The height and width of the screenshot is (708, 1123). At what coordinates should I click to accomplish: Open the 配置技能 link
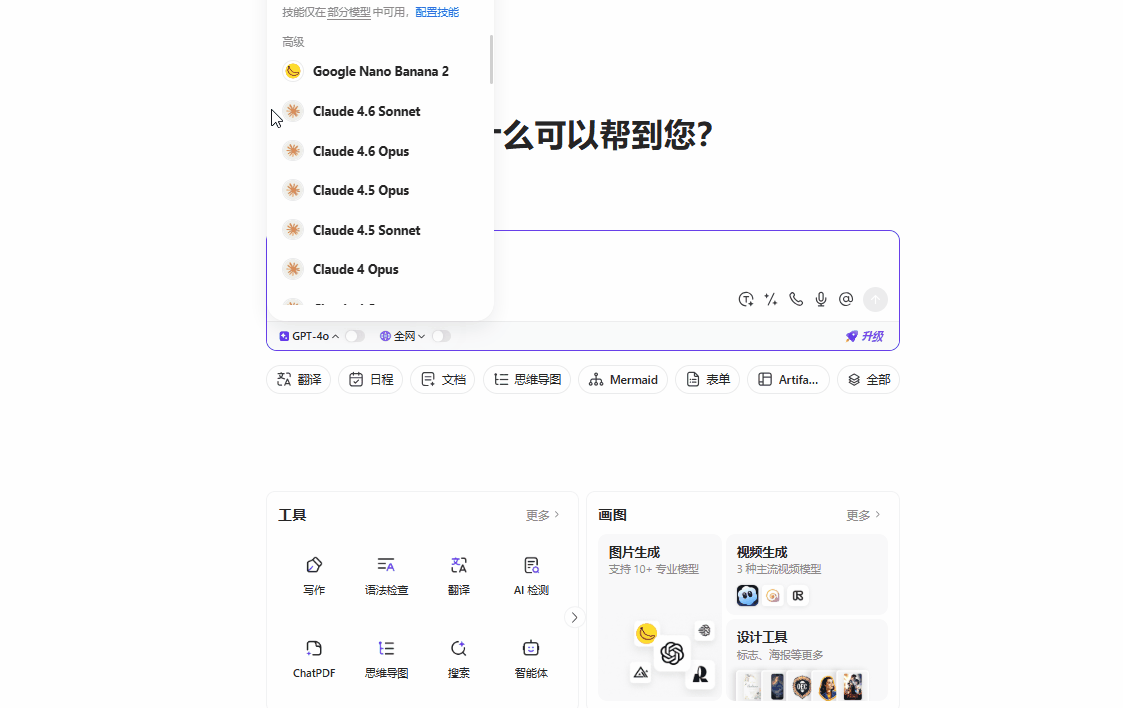click(437, 12)
